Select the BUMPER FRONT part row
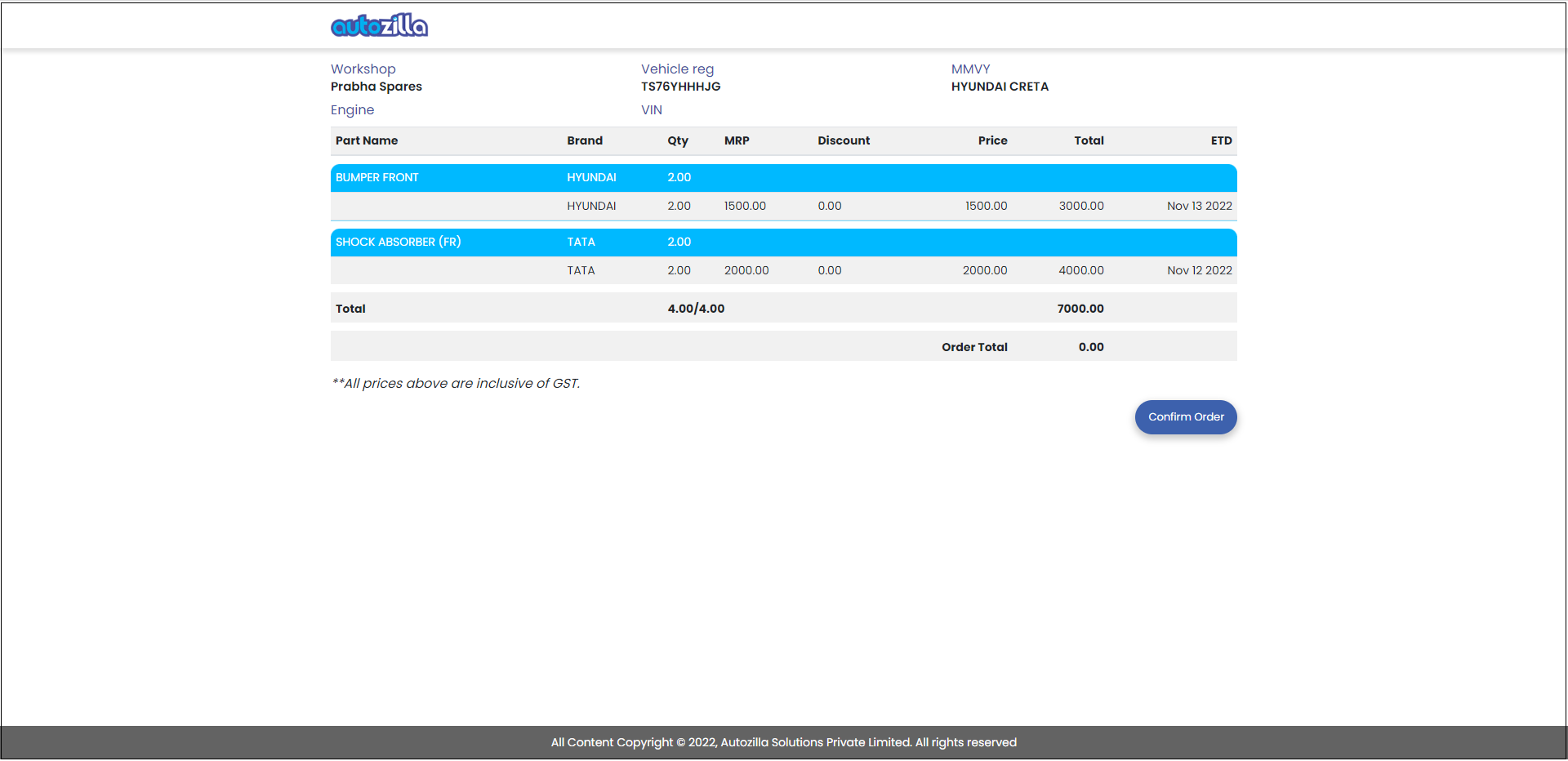The width and height of the screenshot is (1568, 761). click(784, 178)
